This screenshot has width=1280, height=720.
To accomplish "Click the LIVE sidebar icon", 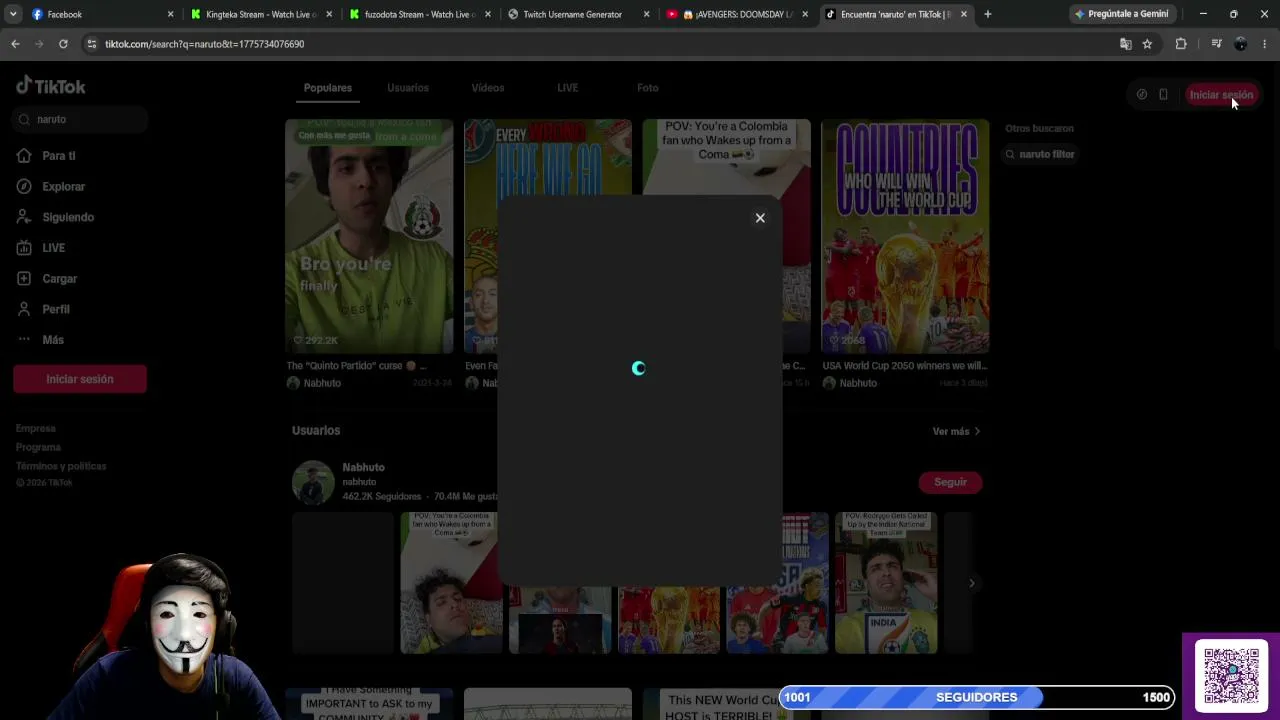I will tap(24, 248).
